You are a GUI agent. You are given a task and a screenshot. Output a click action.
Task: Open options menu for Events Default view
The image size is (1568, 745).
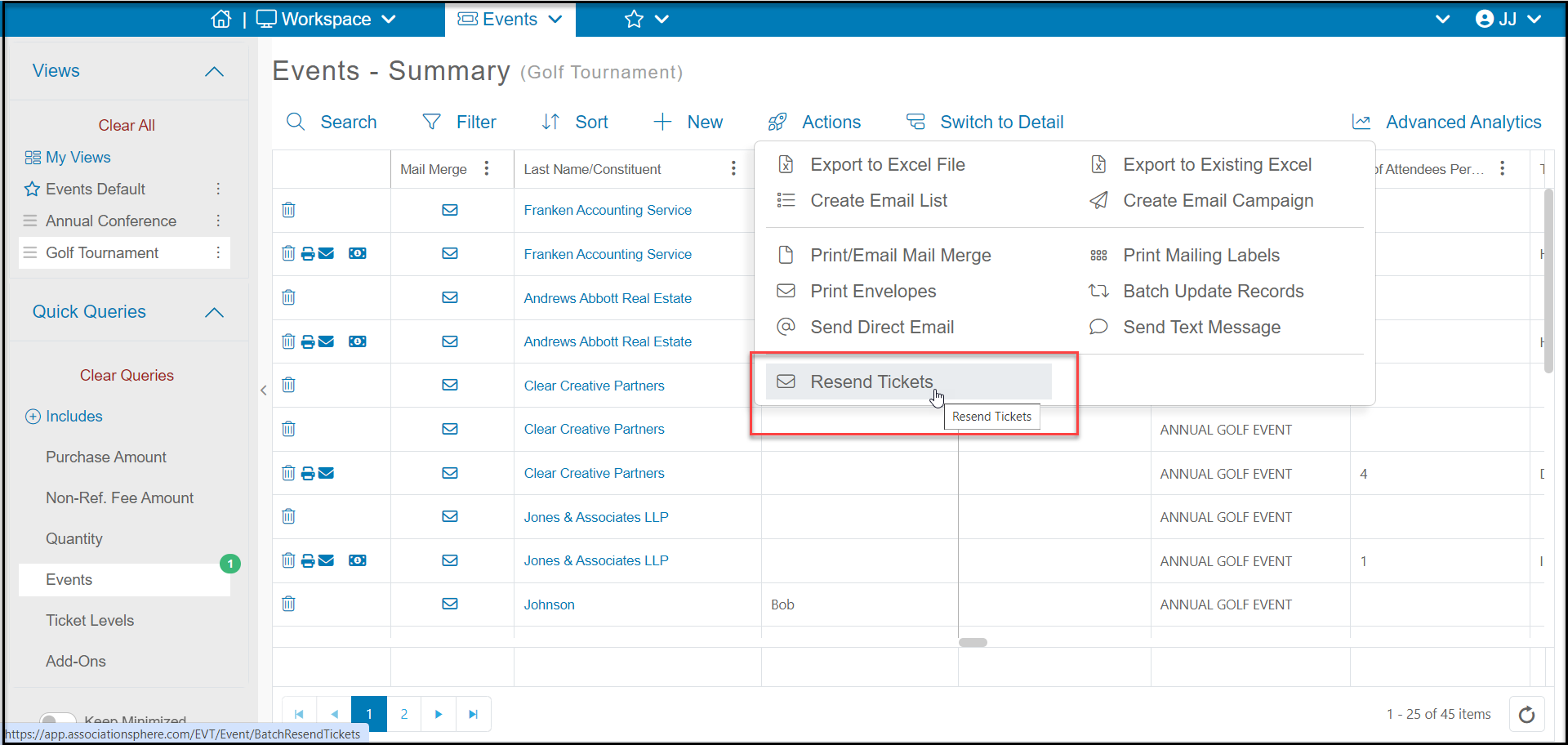tap(218, 189)
